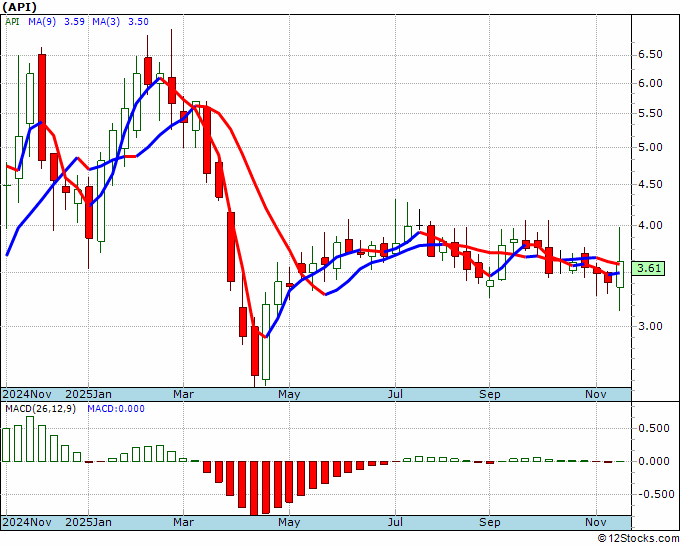Viewport: 680px width, 546px height.
Task: Click the 5.50 price axis label
Action: tap(650, 114)
